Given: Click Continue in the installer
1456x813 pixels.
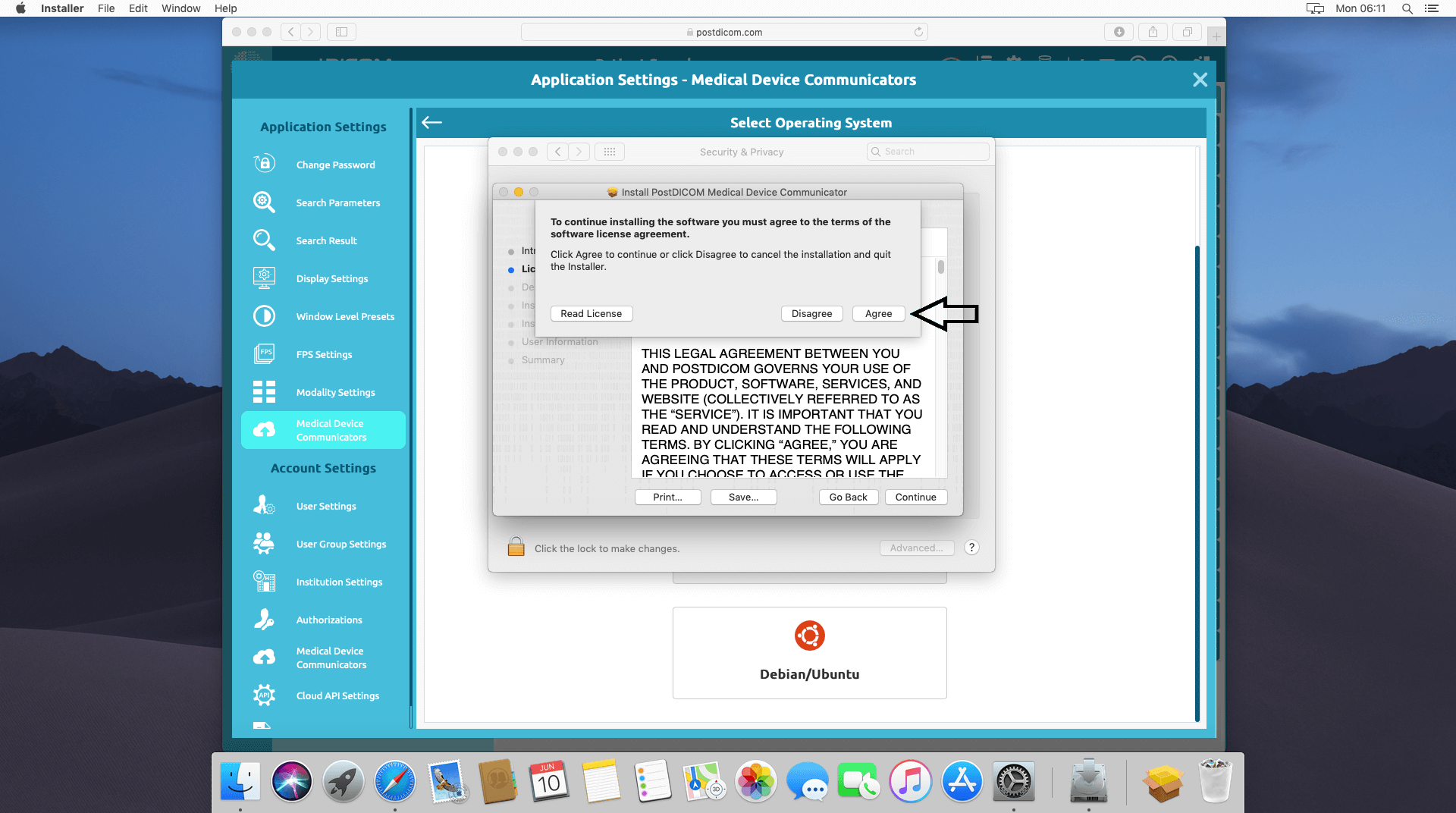Looking at the screenshot, I should [915, 497].
